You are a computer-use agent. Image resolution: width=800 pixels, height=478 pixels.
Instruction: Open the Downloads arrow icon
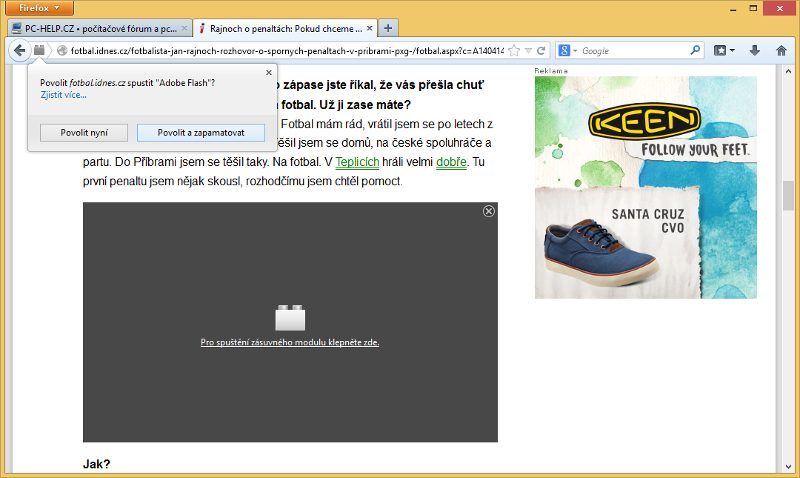pos(755,50)
